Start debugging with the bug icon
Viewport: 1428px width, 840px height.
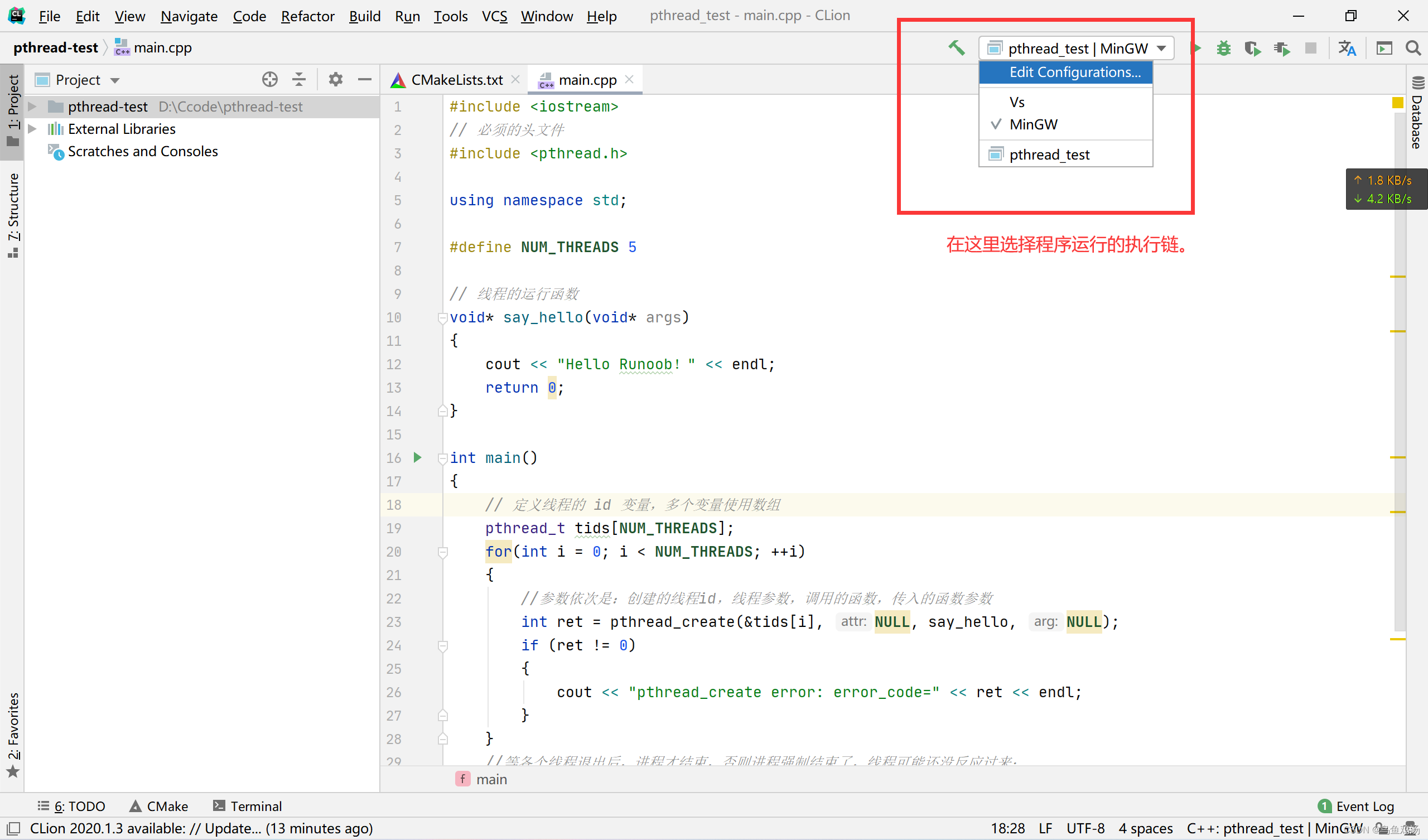click(x=1223, y=48)
